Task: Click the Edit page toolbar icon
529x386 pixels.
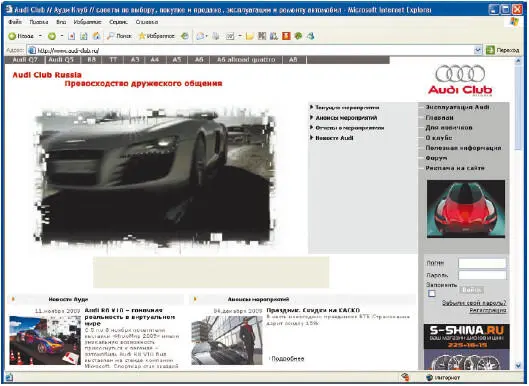Action: (x=230, y=36)
